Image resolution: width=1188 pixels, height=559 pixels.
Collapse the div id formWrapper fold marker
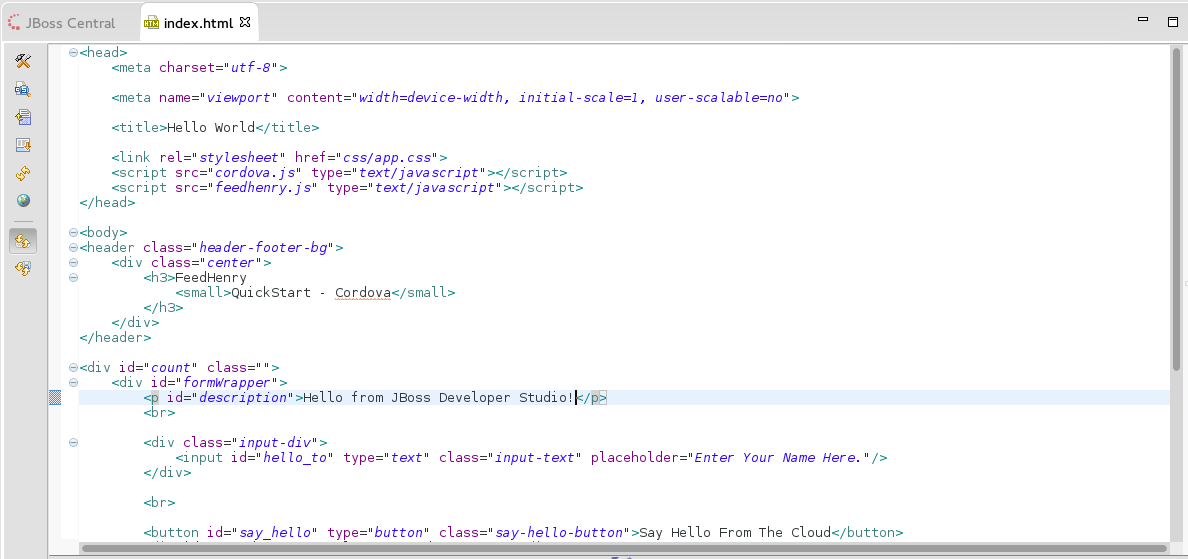point(73,383)
